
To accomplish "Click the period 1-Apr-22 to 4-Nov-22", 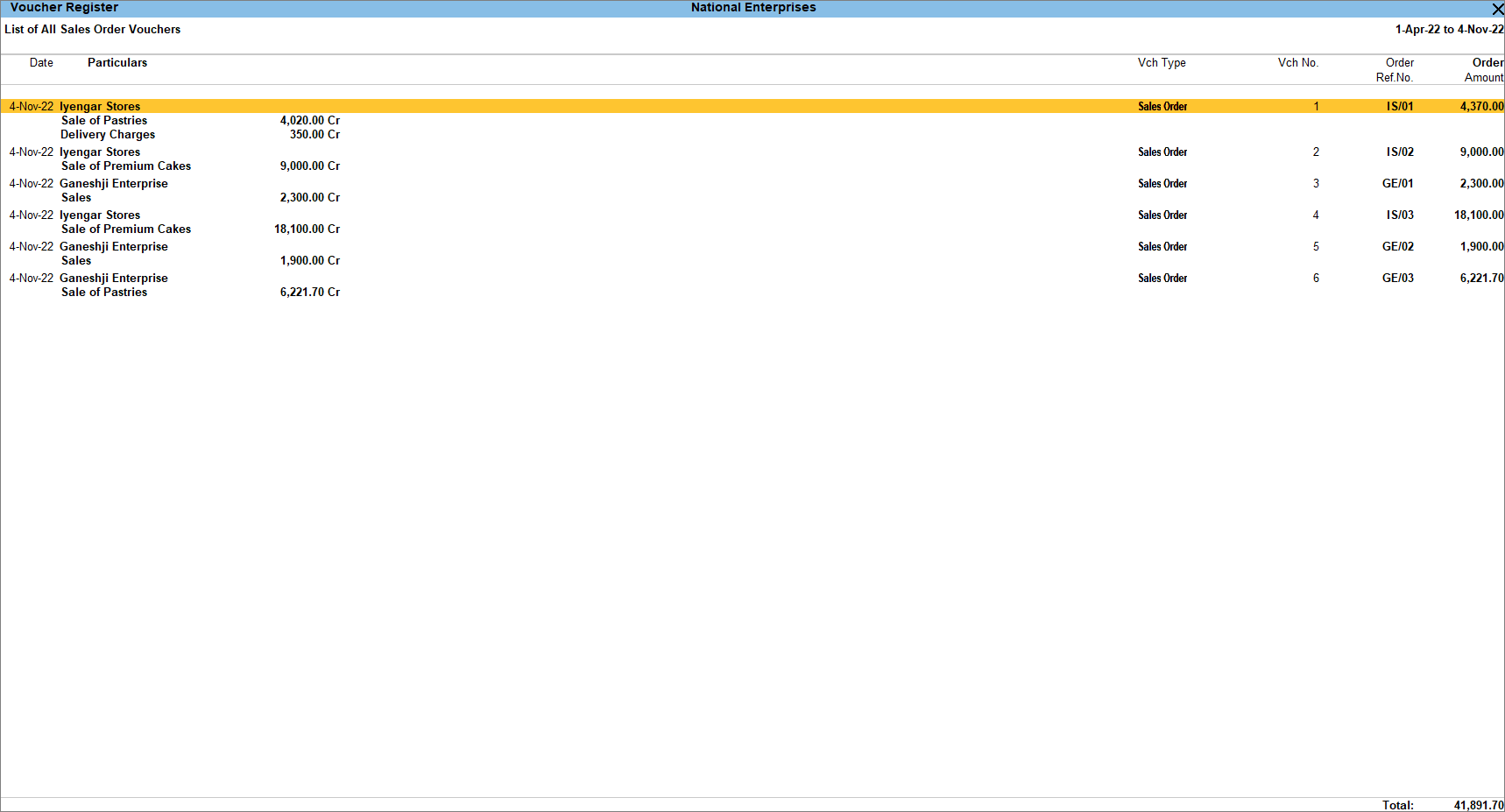I will pyautogui.click(x=1449, y=30).
